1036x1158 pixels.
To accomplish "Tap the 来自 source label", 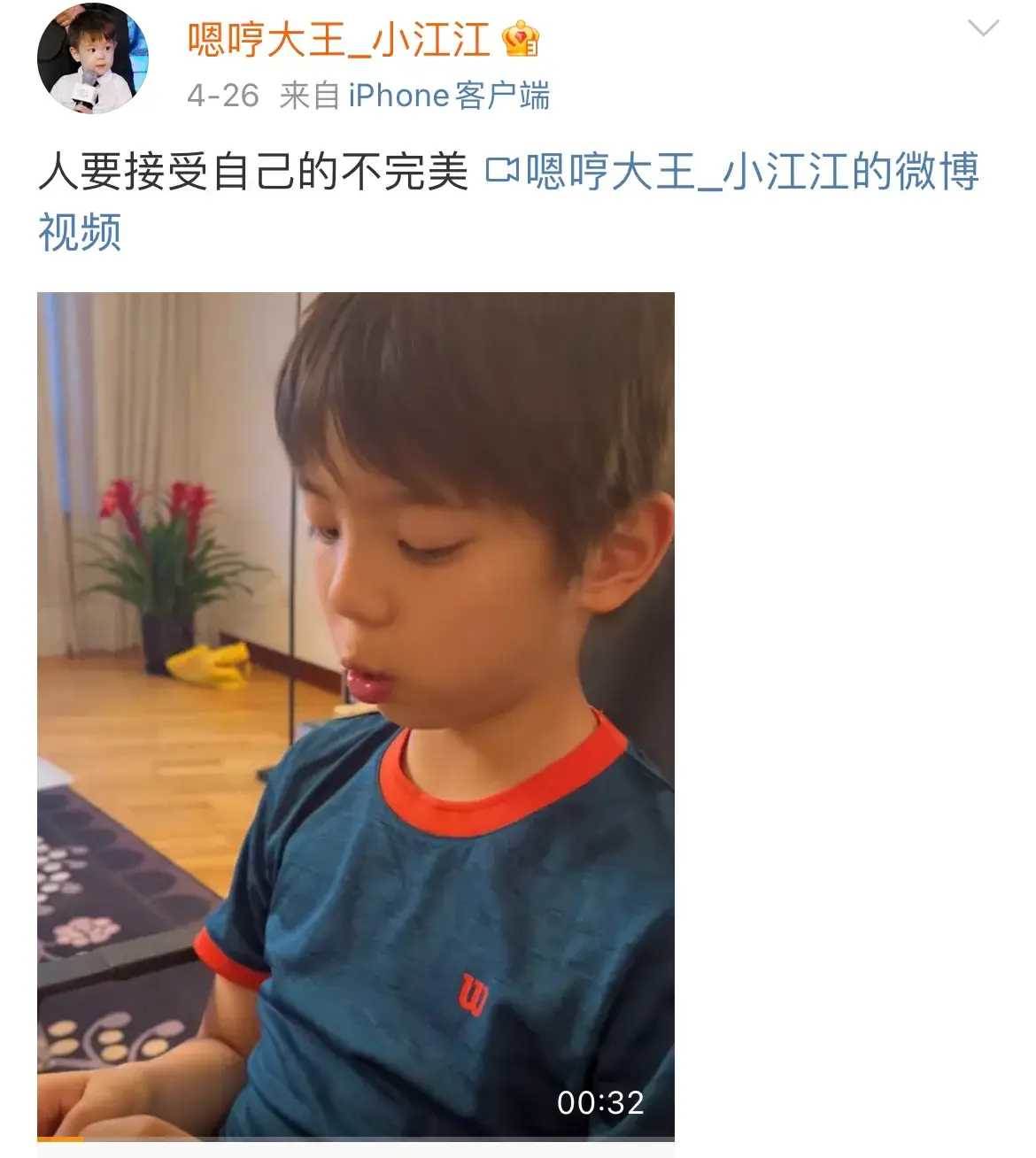I will click(310, 96).
